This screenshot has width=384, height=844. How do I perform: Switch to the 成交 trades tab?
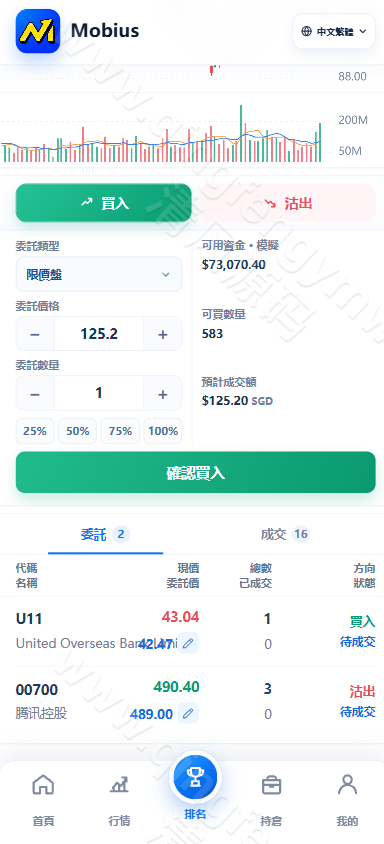(x=285, y=534)
